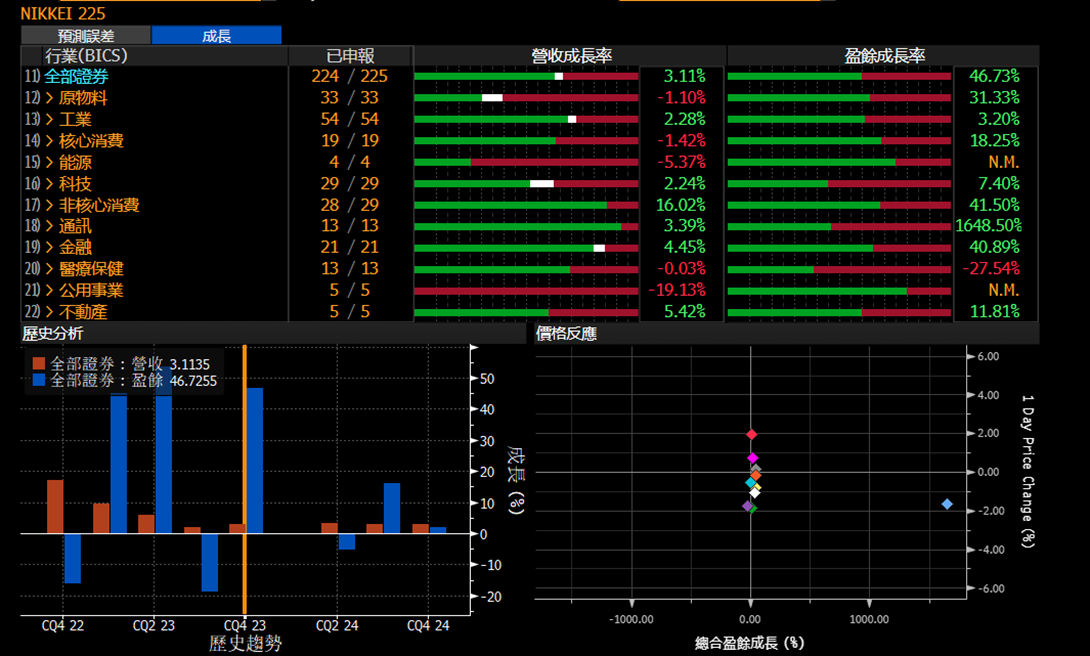Click the orange CQ4 22 revenue bar
The height and width of the screenshot is (656, 1090).
pos(55,507)
